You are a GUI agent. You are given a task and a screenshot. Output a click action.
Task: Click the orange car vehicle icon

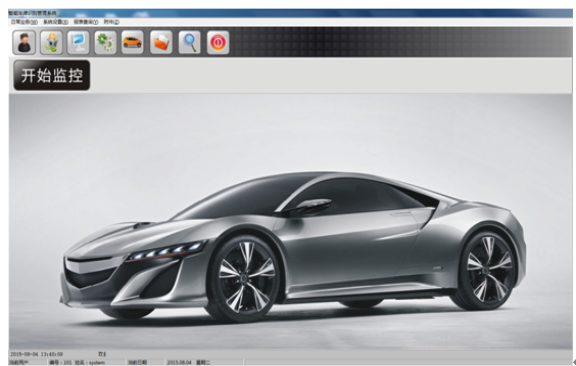pos(132,42)
